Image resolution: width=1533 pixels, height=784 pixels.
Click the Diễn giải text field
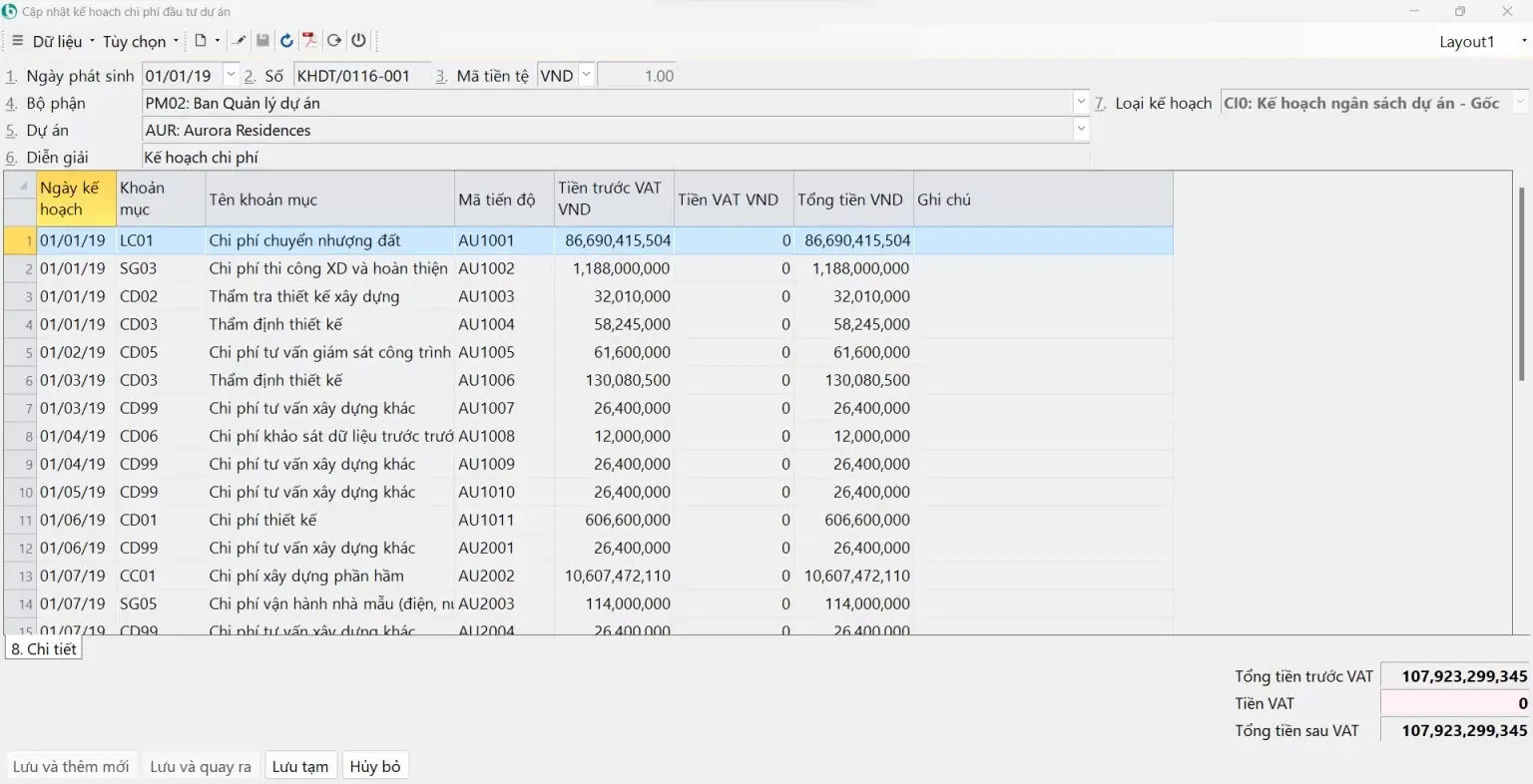tap(614, 158)
